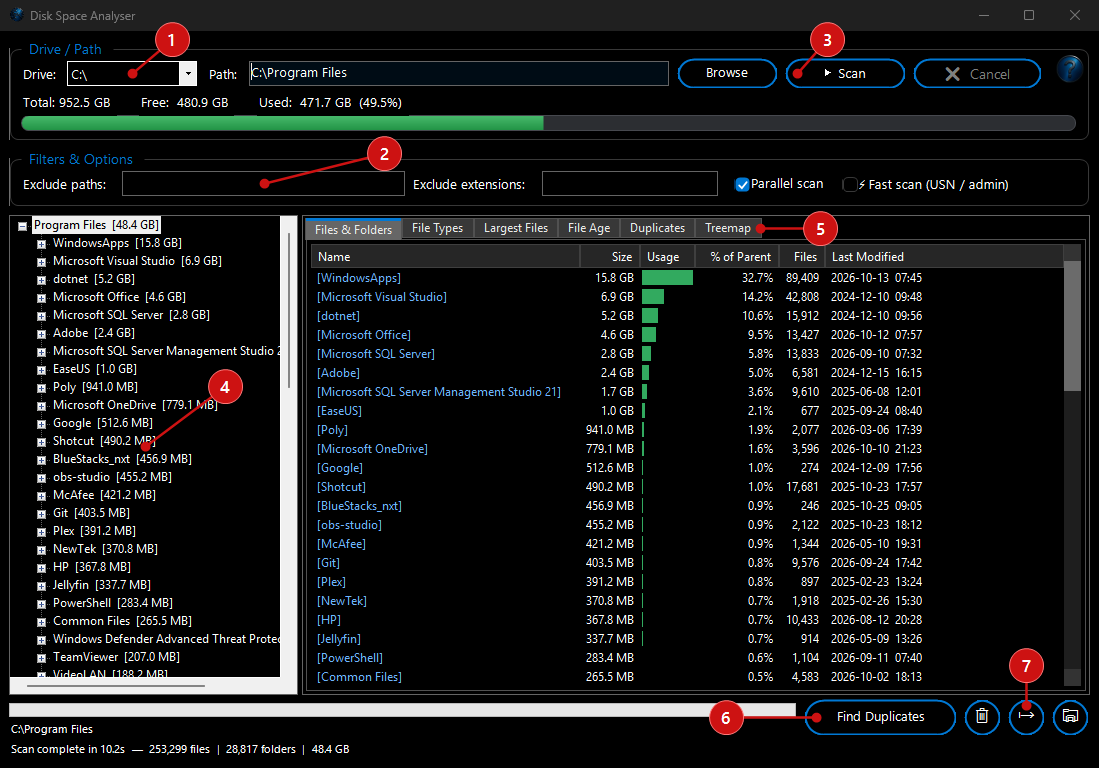Switch to the File Types tab

click(x=437, y=228)
